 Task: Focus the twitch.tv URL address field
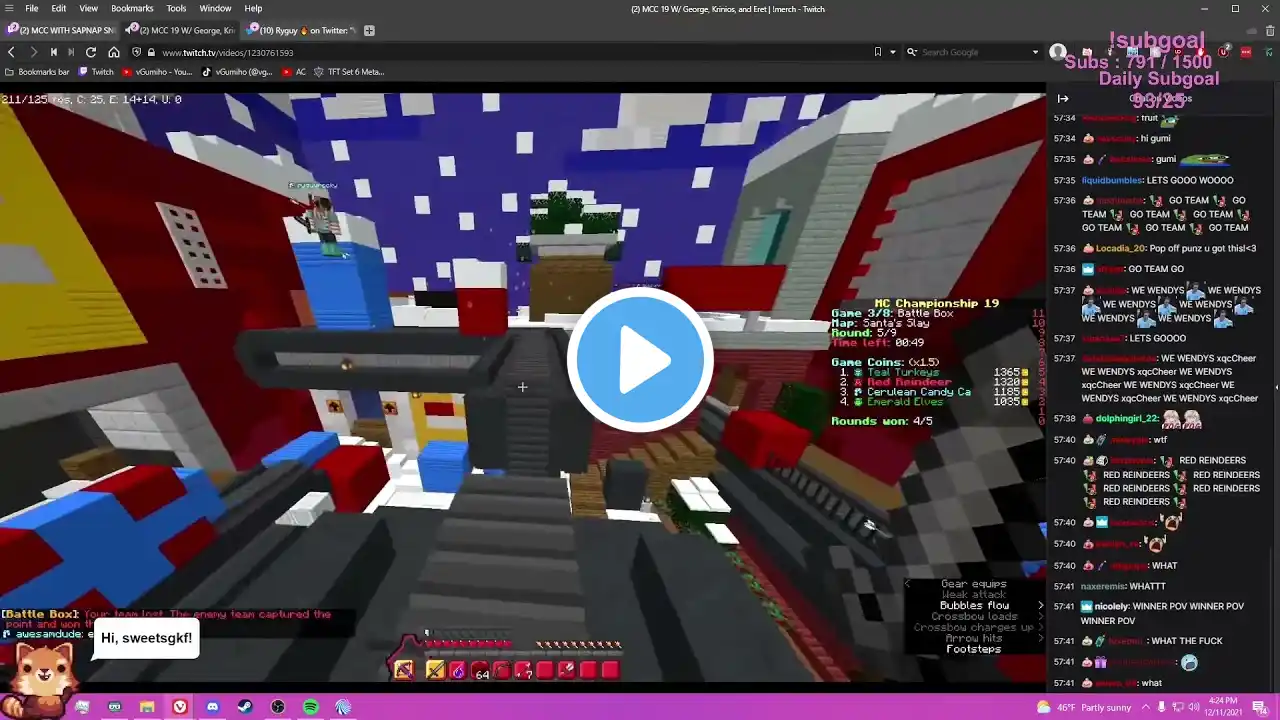pyautogui.click(x=510, y=52)
